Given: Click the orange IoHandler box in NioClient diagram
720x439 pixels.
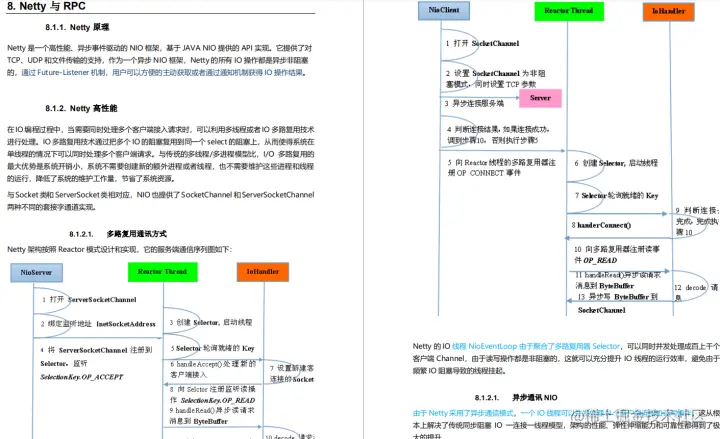Looking at the screenshot, I should click(669, 11).
